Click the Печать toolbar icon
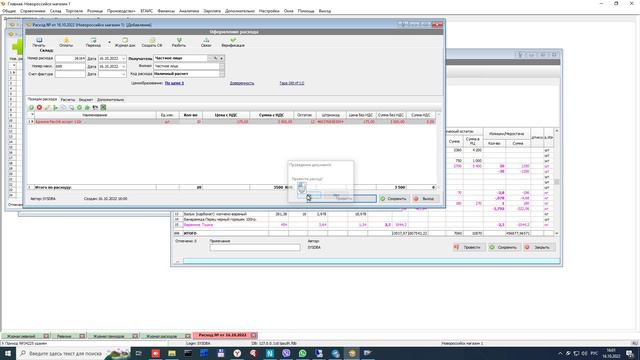This screenshot has width=640, height=360. coord(39,42)
